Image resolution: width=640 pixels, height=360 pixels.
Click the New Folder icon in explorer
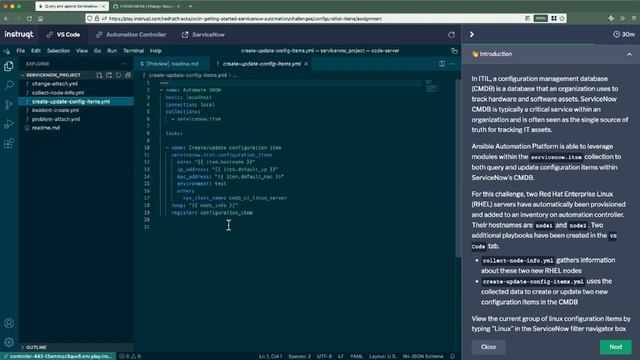pos(109,75)
